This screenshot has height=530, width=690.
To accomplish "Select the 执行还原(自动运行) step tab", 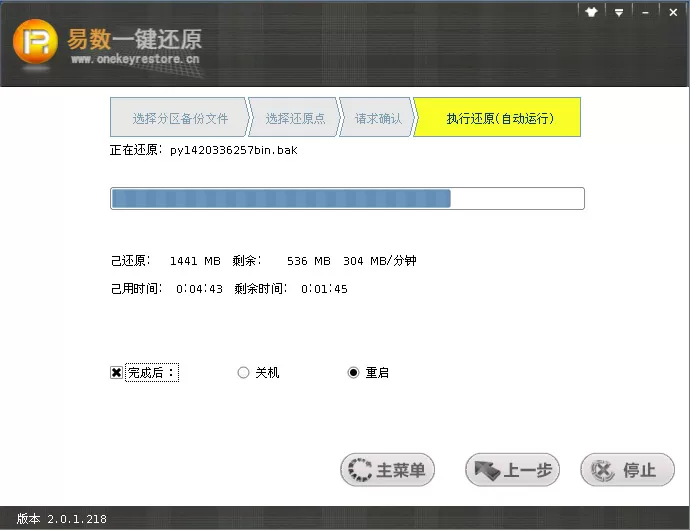I will [499, 118].
